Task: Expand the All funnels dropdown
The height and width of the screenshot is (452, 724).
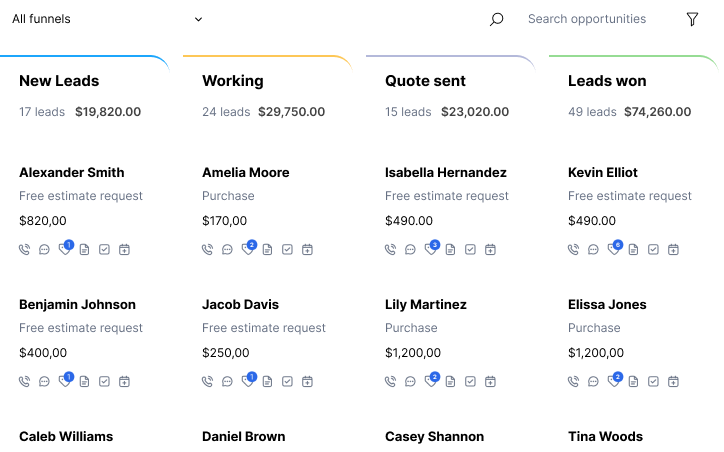Action: pos(107,19)
